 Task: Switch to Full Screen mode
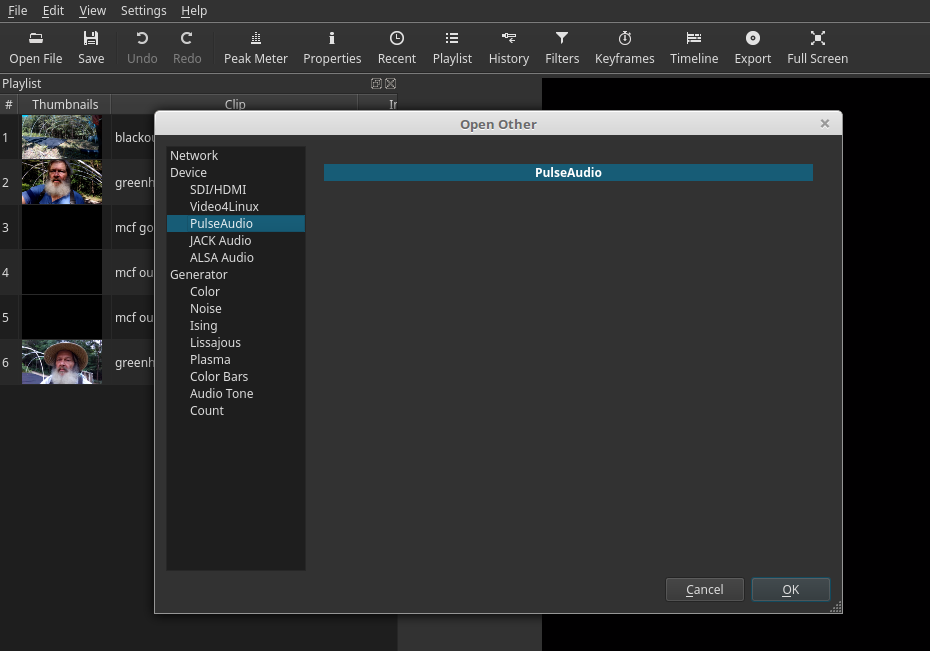pos(817,48)
